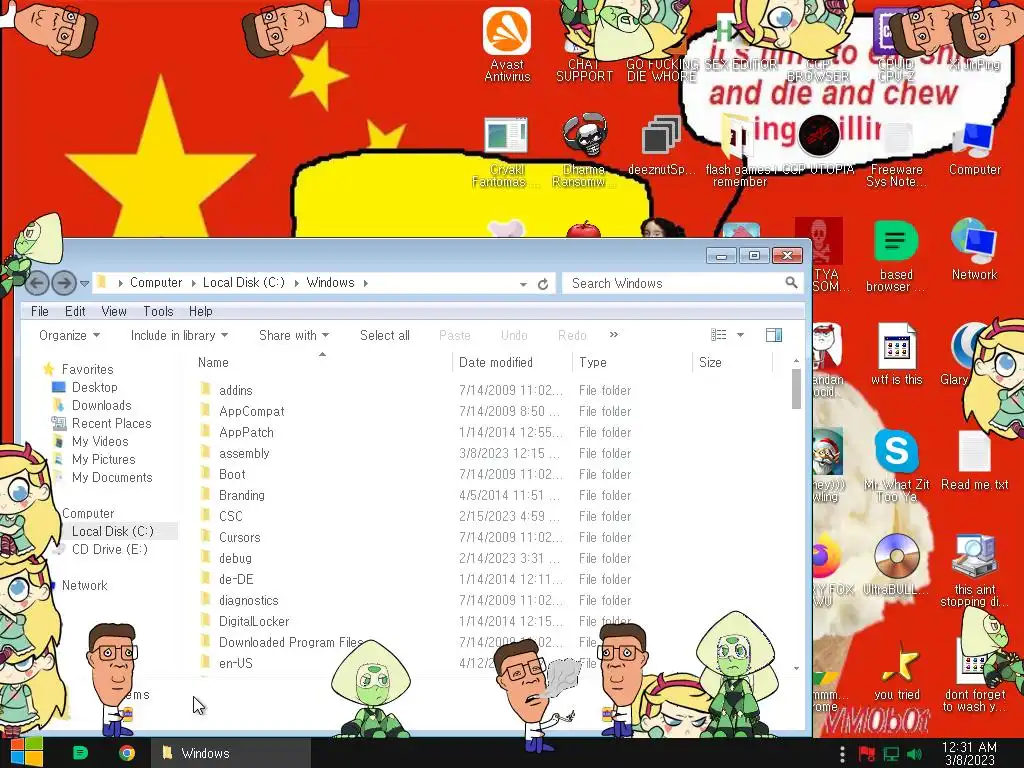Click the Explorer Forward arrow button
The image size is (1024, 768).
(x=64, y=283)
